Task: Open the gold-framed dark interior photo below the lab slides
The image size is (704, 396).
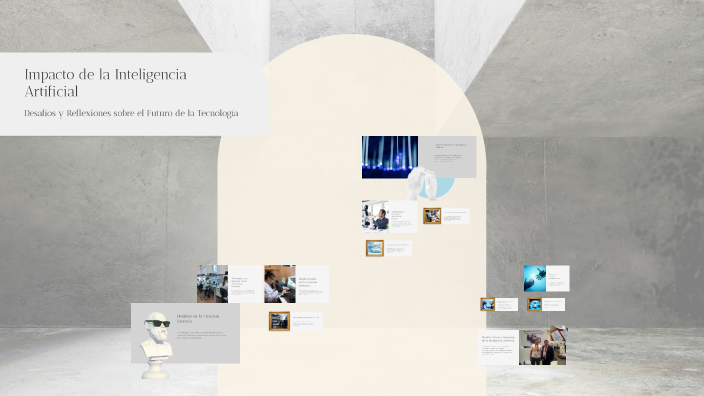Action: [x=279, y=321]
